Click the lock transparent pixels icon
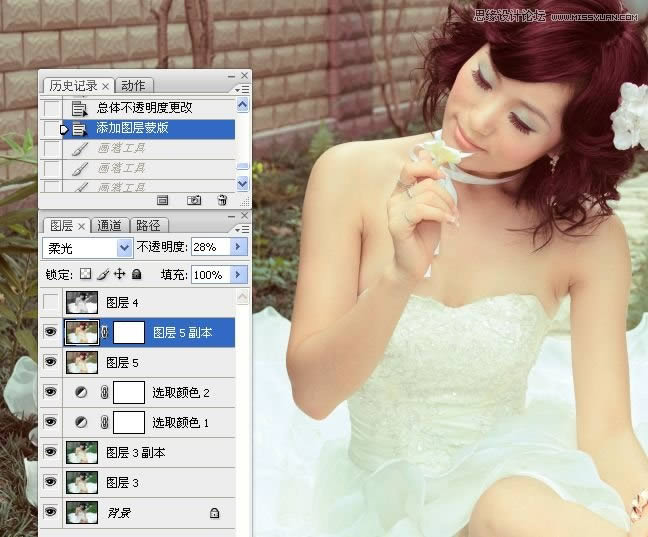Image resolution: width=648 pixels, height=537 pixels. 86,274
